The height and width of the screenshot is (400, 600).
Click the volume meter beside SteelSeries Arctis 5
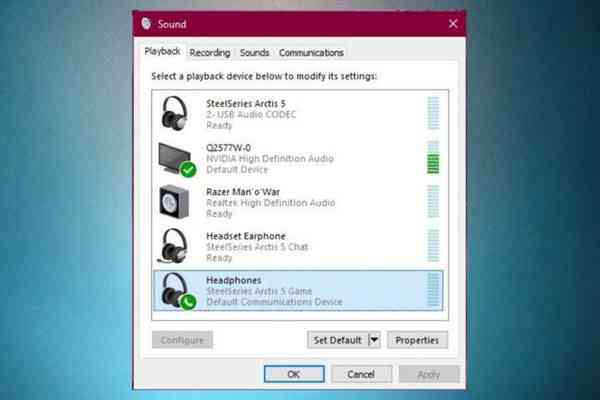point(433,113)
